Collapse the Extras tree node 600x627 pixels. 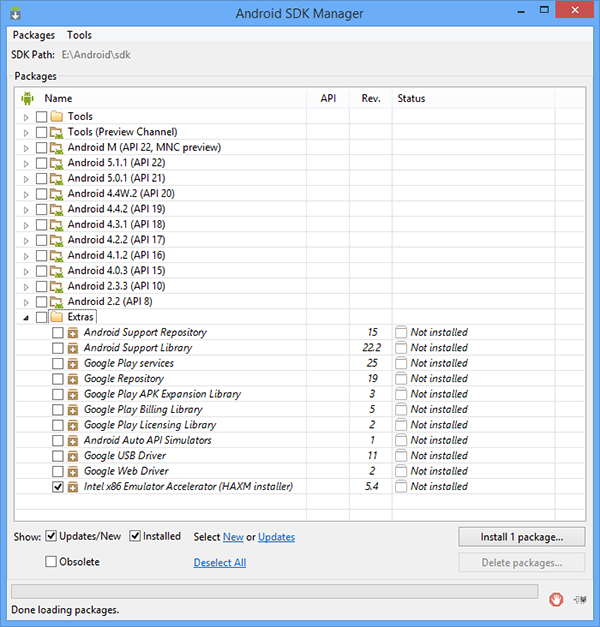[26, 318]
